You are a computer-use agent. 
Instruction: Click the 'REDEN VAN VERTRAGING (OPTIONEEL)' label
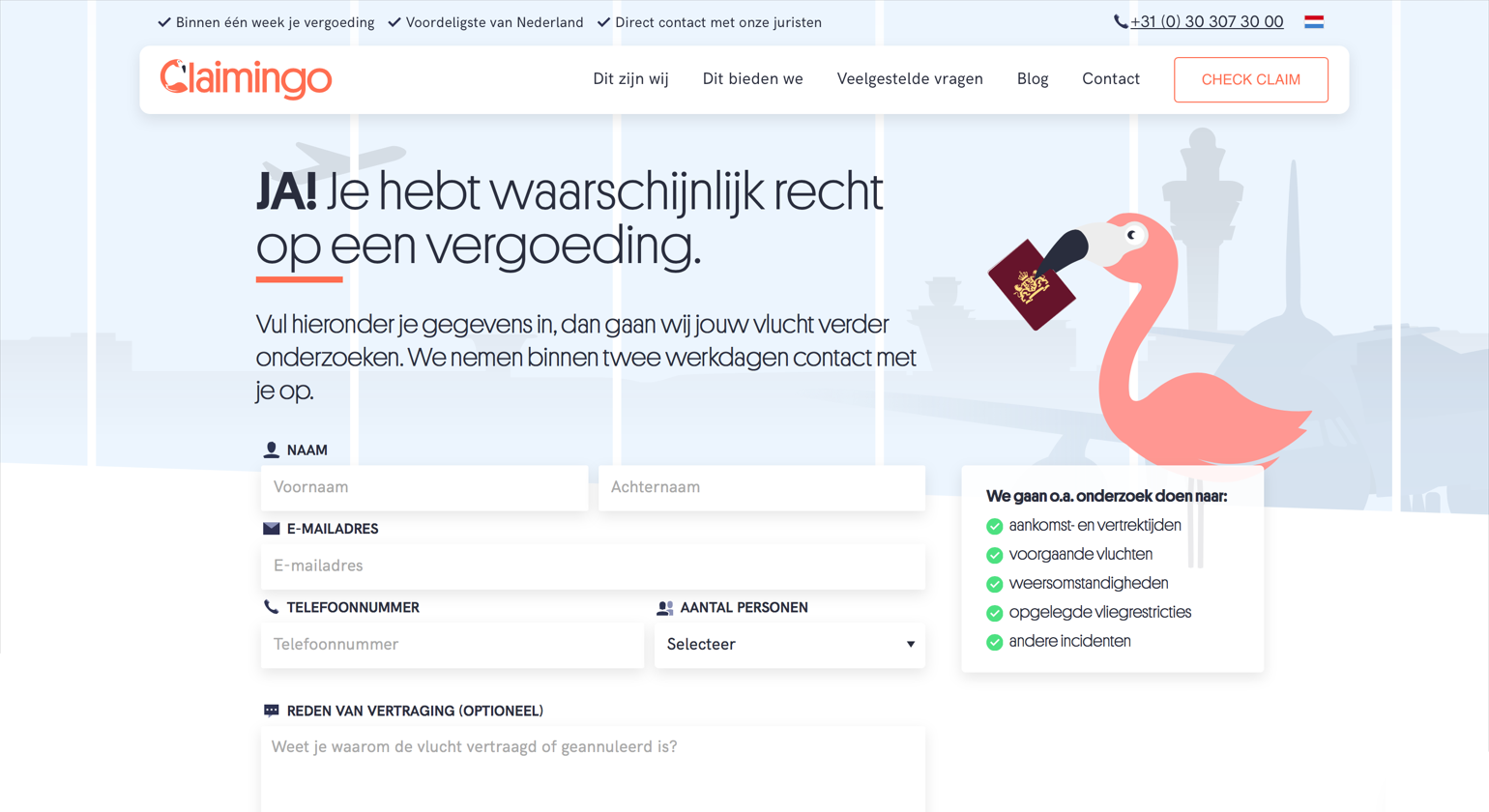pyautogui.click(x=415, y=711)
